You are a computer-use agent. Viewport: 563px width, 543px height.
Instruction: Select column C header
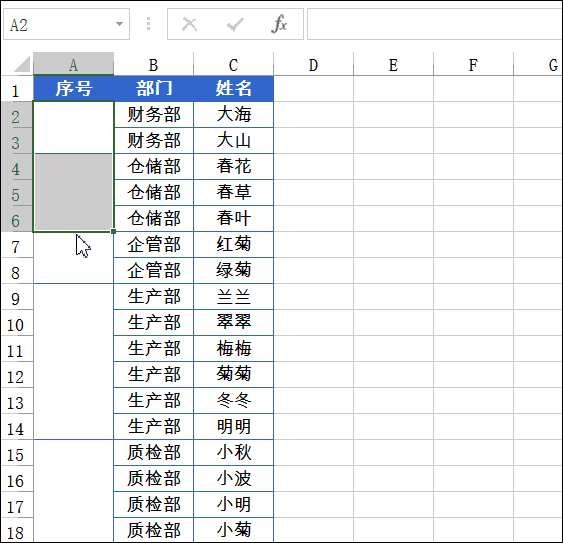coord(233,64)
